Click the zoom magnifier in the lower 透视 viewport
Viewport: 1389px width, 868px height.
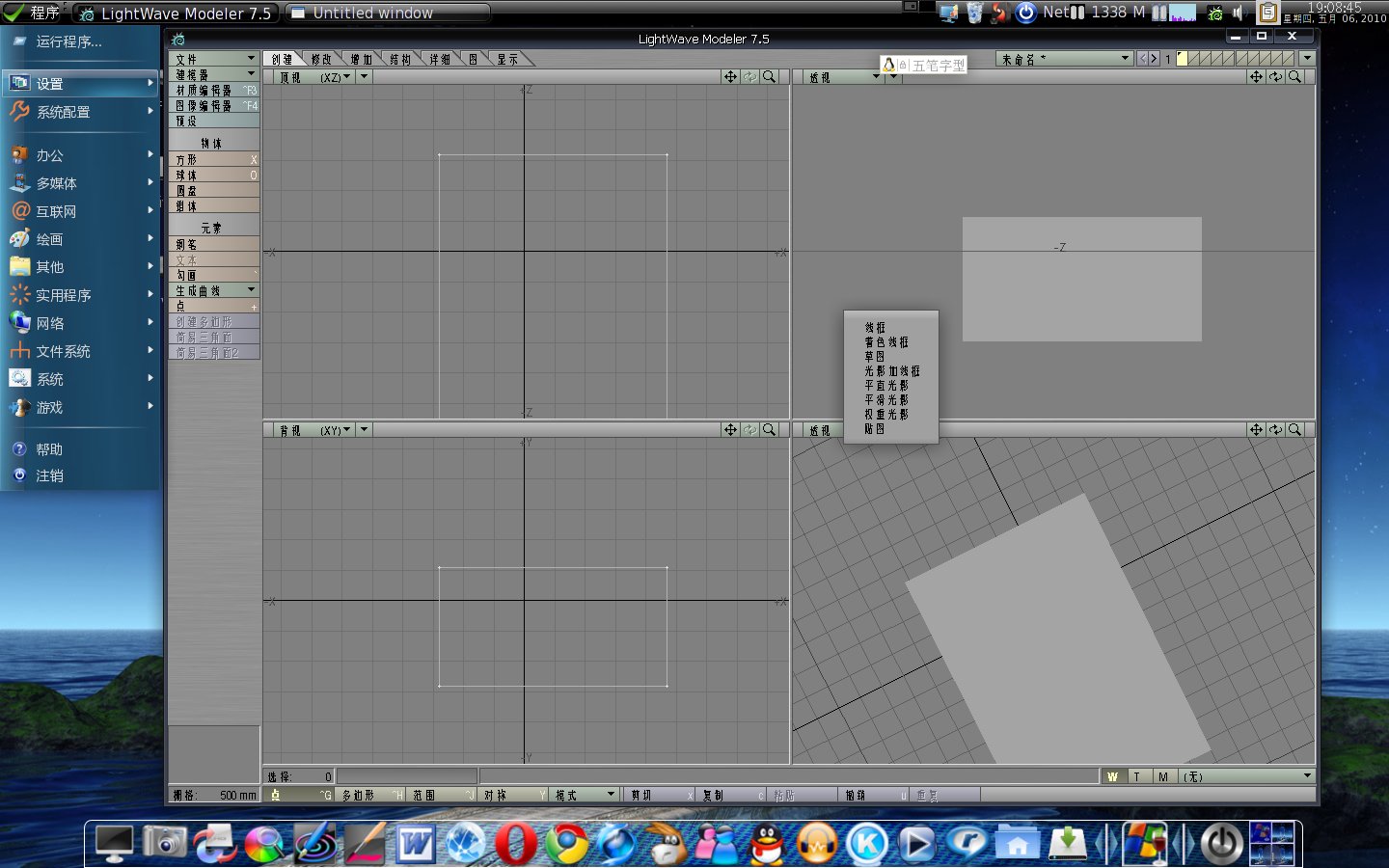point(1294,429)
